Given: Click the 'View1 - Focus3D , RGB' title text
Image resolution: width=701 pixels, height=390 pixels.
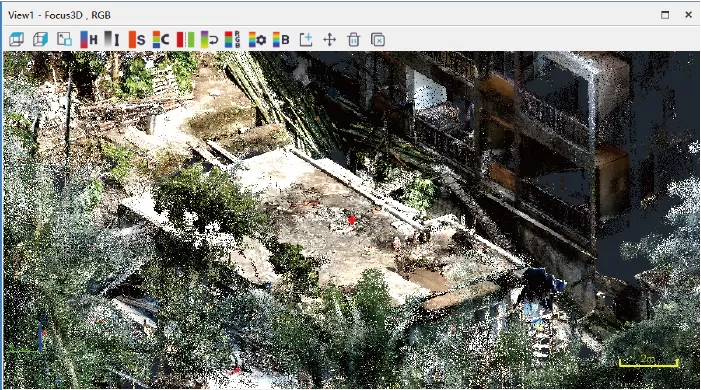Looking at the screenshot, I should (x=59, y=15).
